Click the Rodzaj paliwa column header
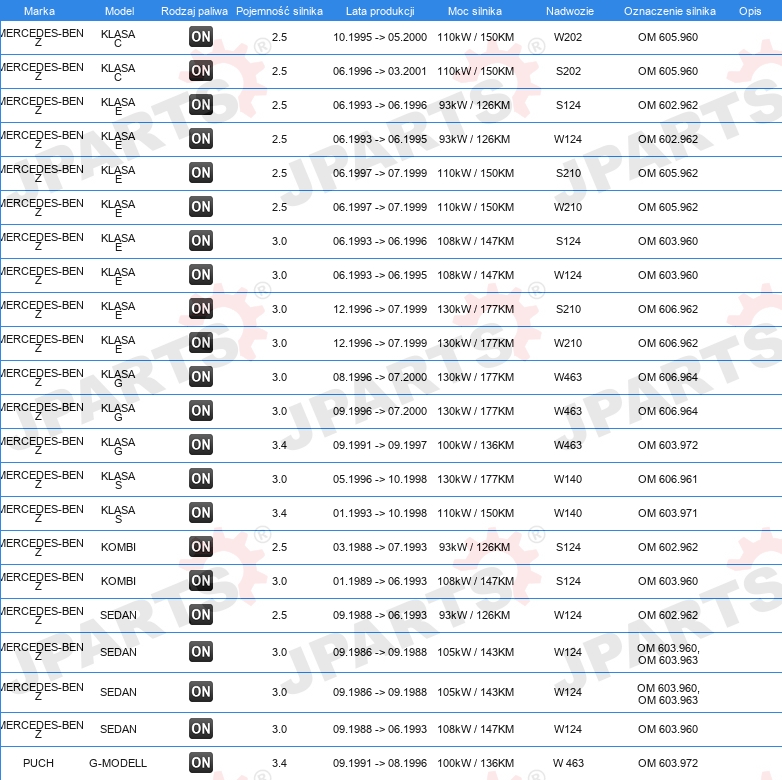The width and height of the screenshot is (782, 780). click(195, 11)
